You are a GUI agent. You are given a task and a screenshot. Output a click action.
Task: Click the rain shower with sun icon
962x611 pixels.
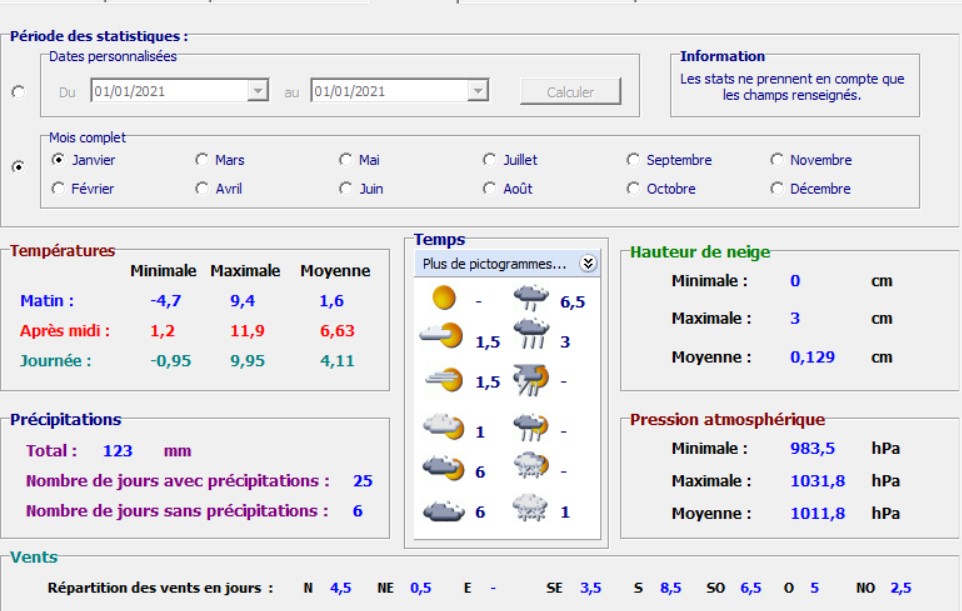(529, 428)
